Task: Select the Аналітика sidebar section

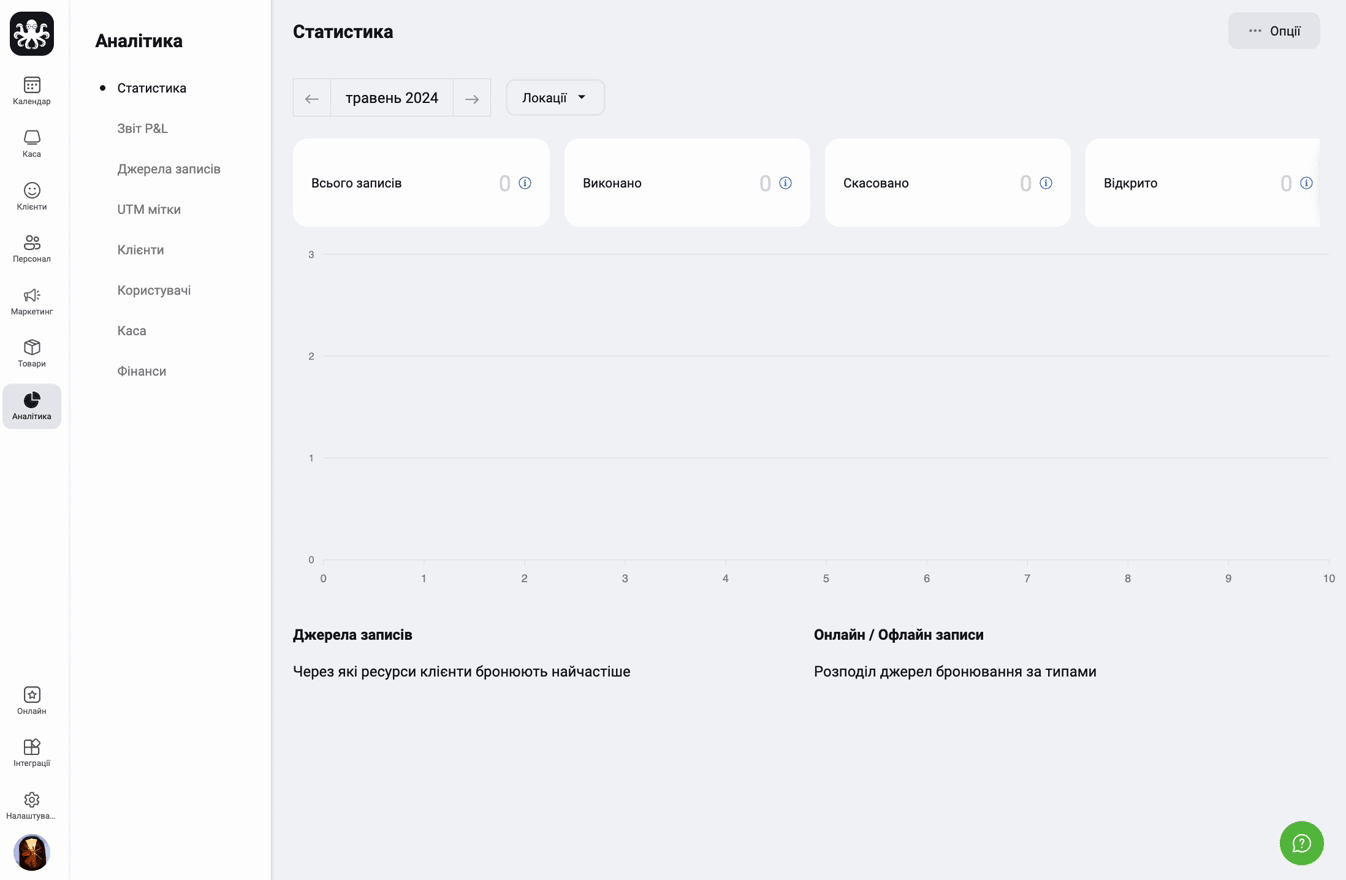Action: 32,406
